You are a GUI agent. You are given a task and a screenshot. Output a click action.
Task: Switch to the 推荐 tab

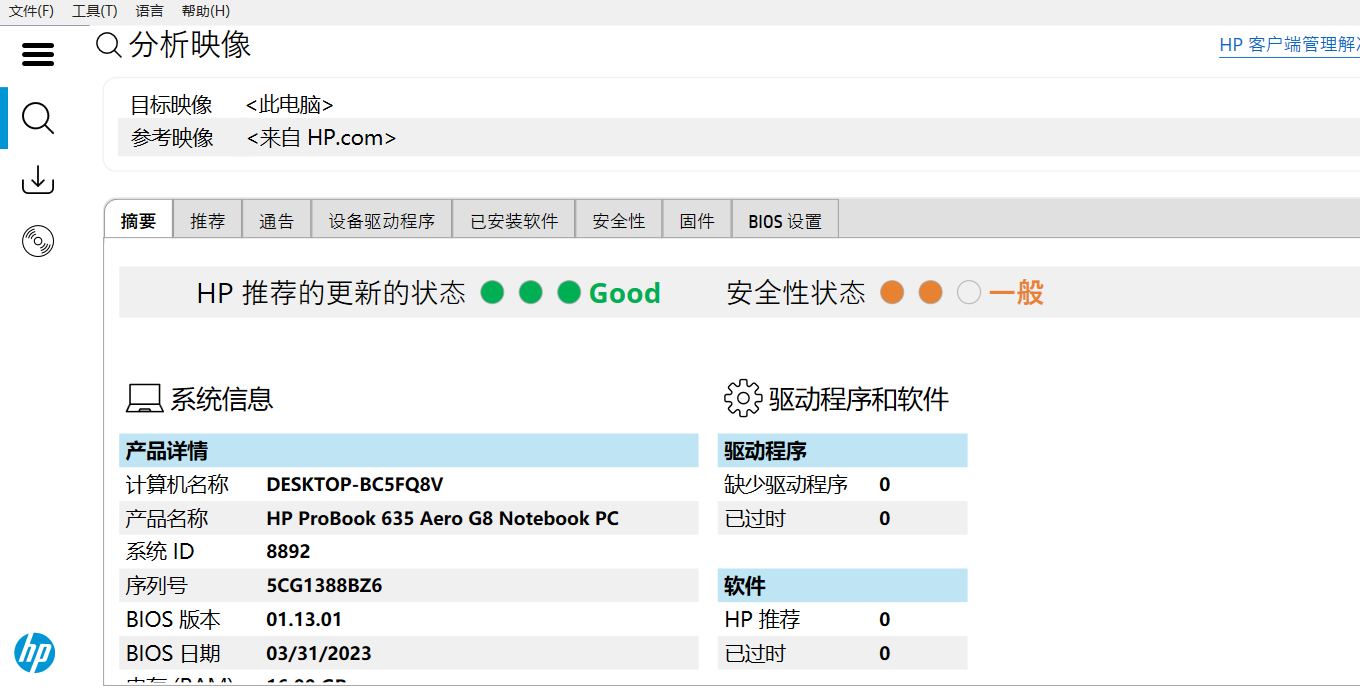[x=208, y=221]
